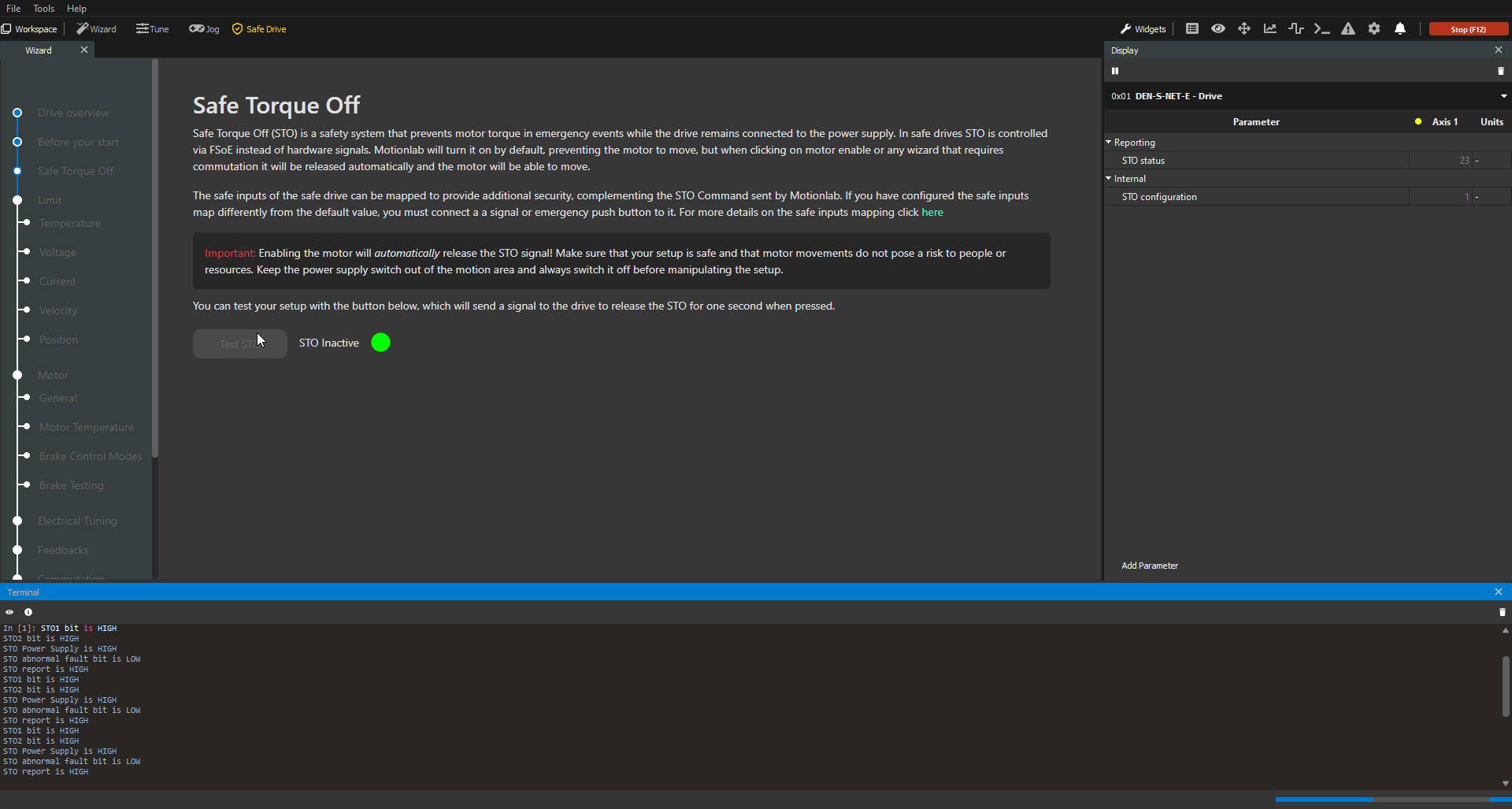The height and width of the screenshot is (809, 1512).
Task: Click the bell notifications icon
Action: tap(1400, 29)
